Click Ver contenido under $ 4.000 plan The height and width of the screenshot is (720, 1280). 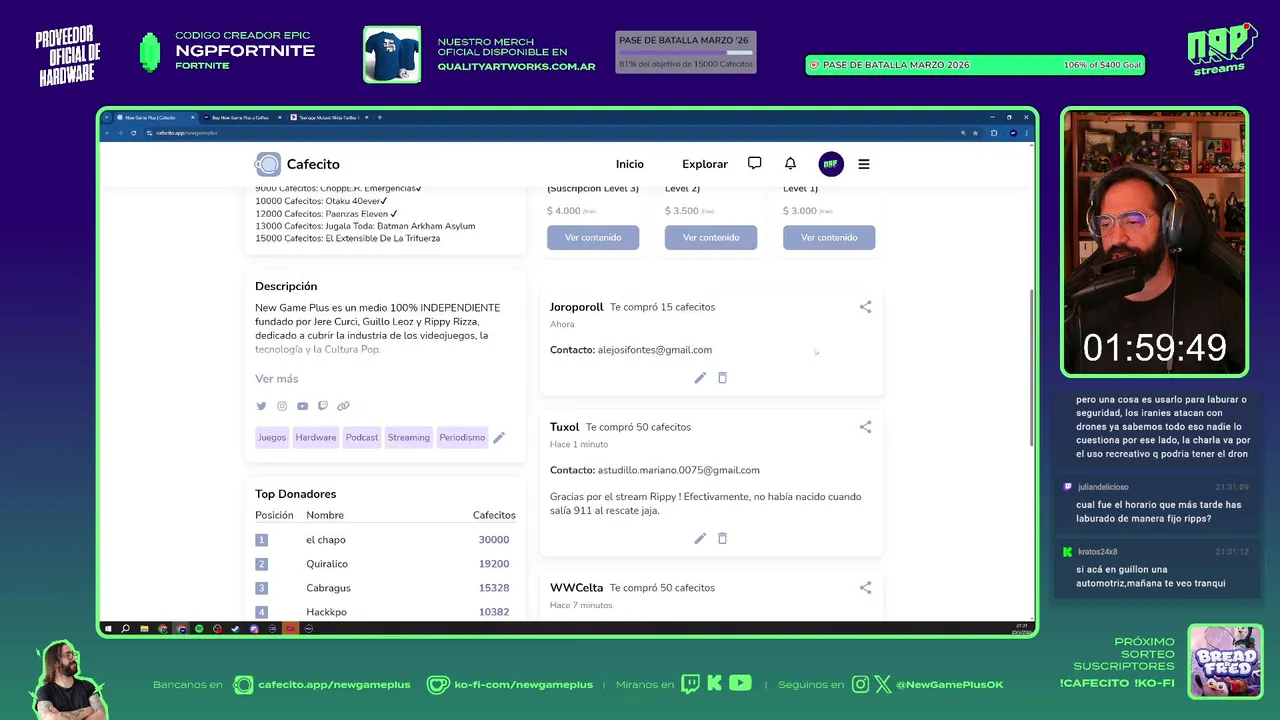tap(593, 237)
